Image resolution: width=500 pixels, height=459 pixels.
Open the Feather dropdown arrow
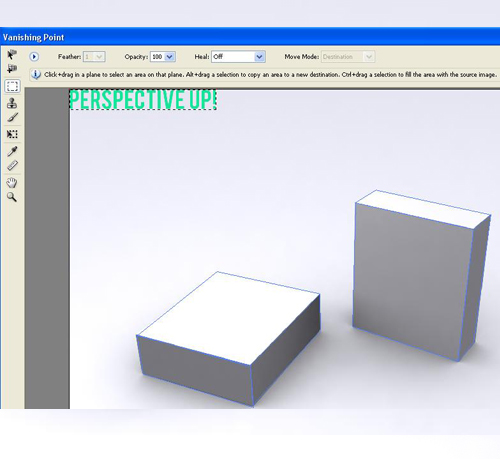(x=99, y=57)
